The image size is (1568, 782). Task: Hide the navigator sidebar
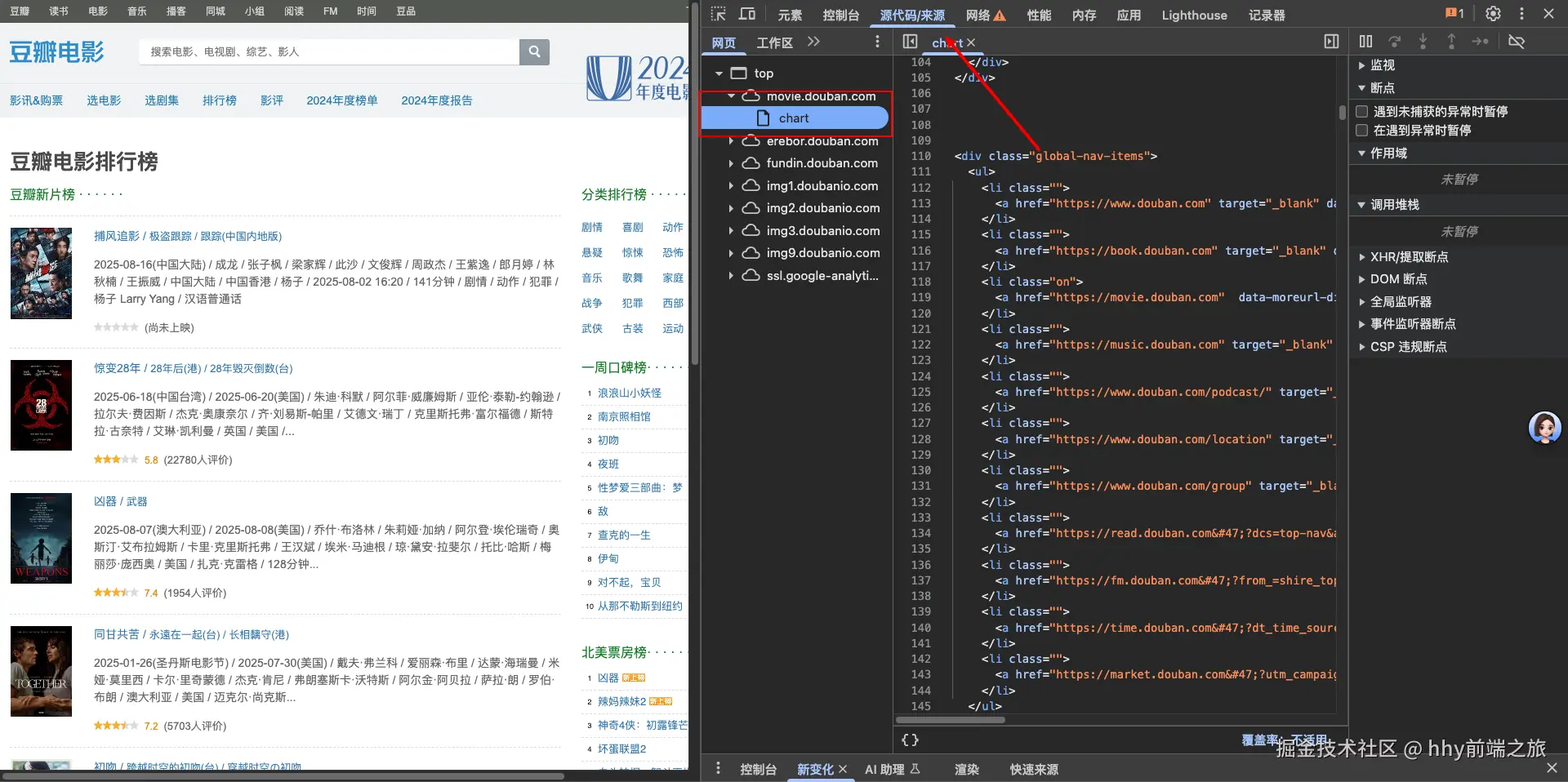(x=910, y=42)
